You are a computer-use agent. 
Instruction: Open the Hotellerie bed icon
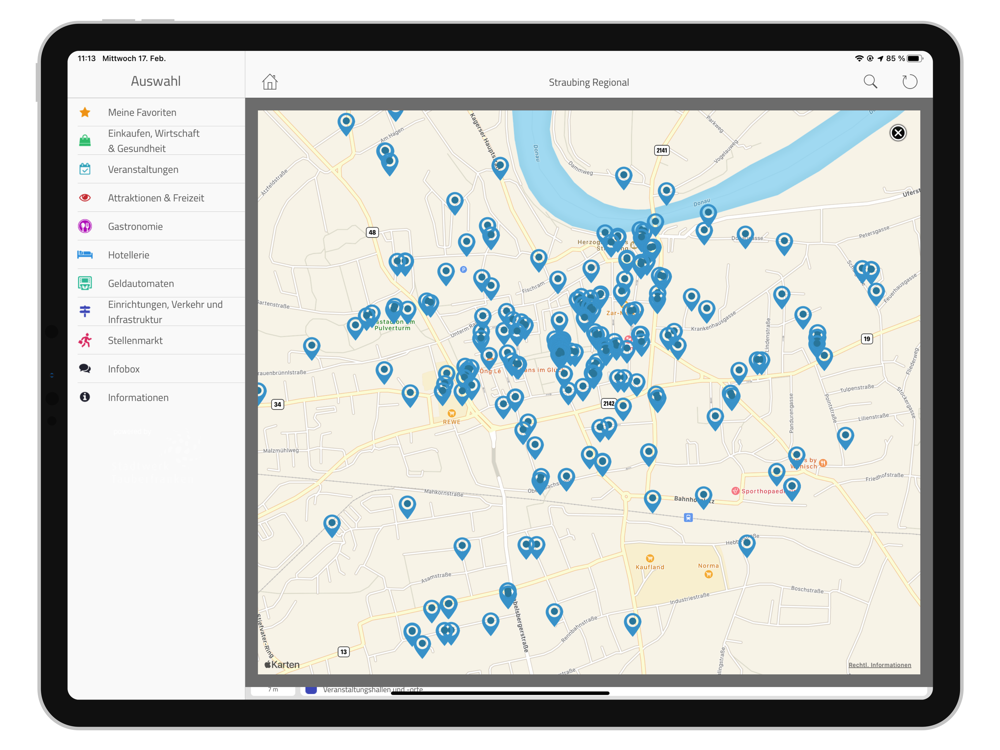coord(85,254)
